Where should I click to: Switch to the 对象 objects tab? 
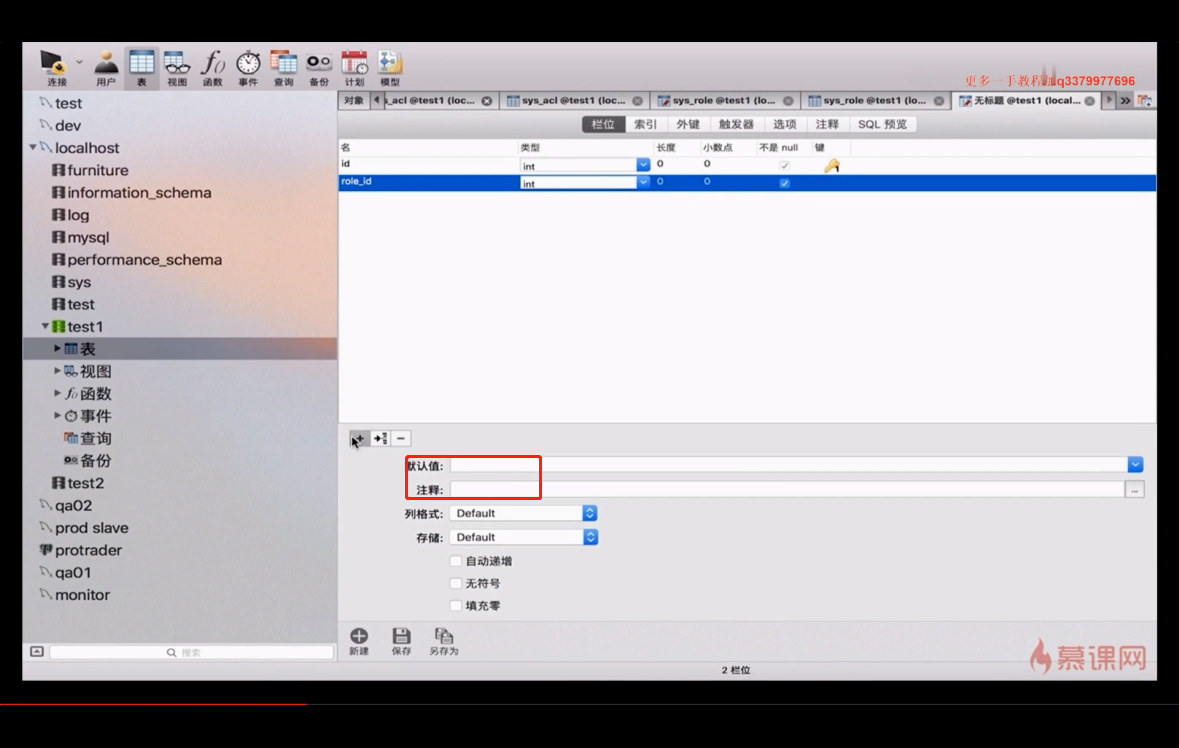(x=353, y=100)
